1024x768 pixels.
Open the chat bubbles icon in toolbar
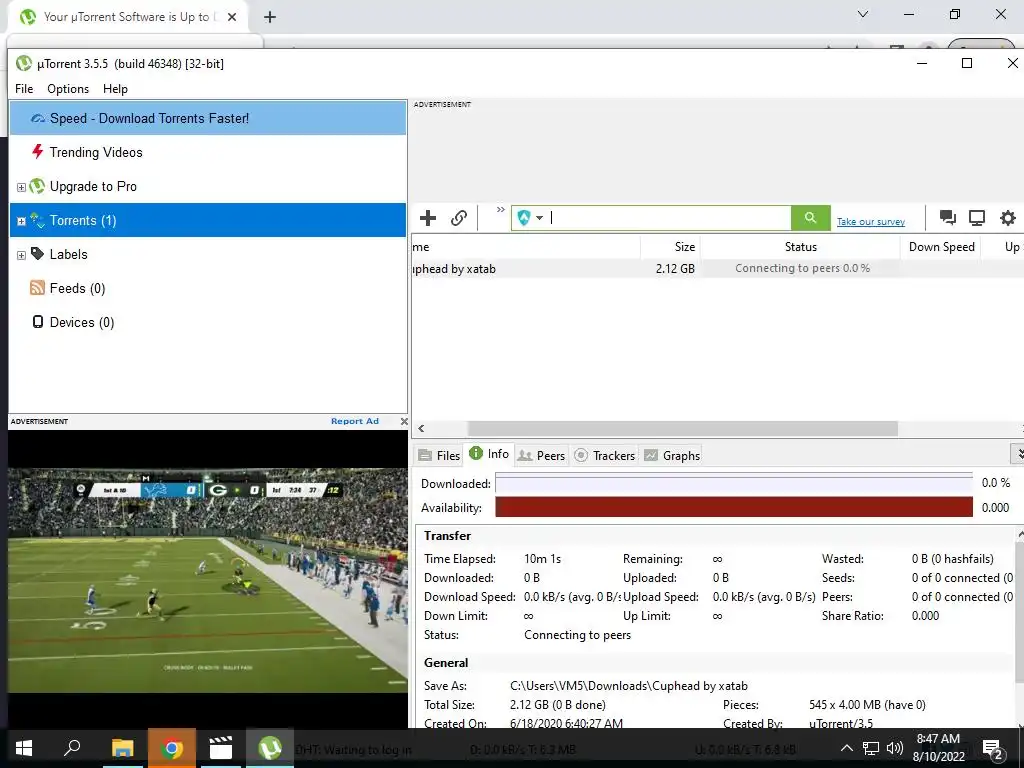pos(948,217)
